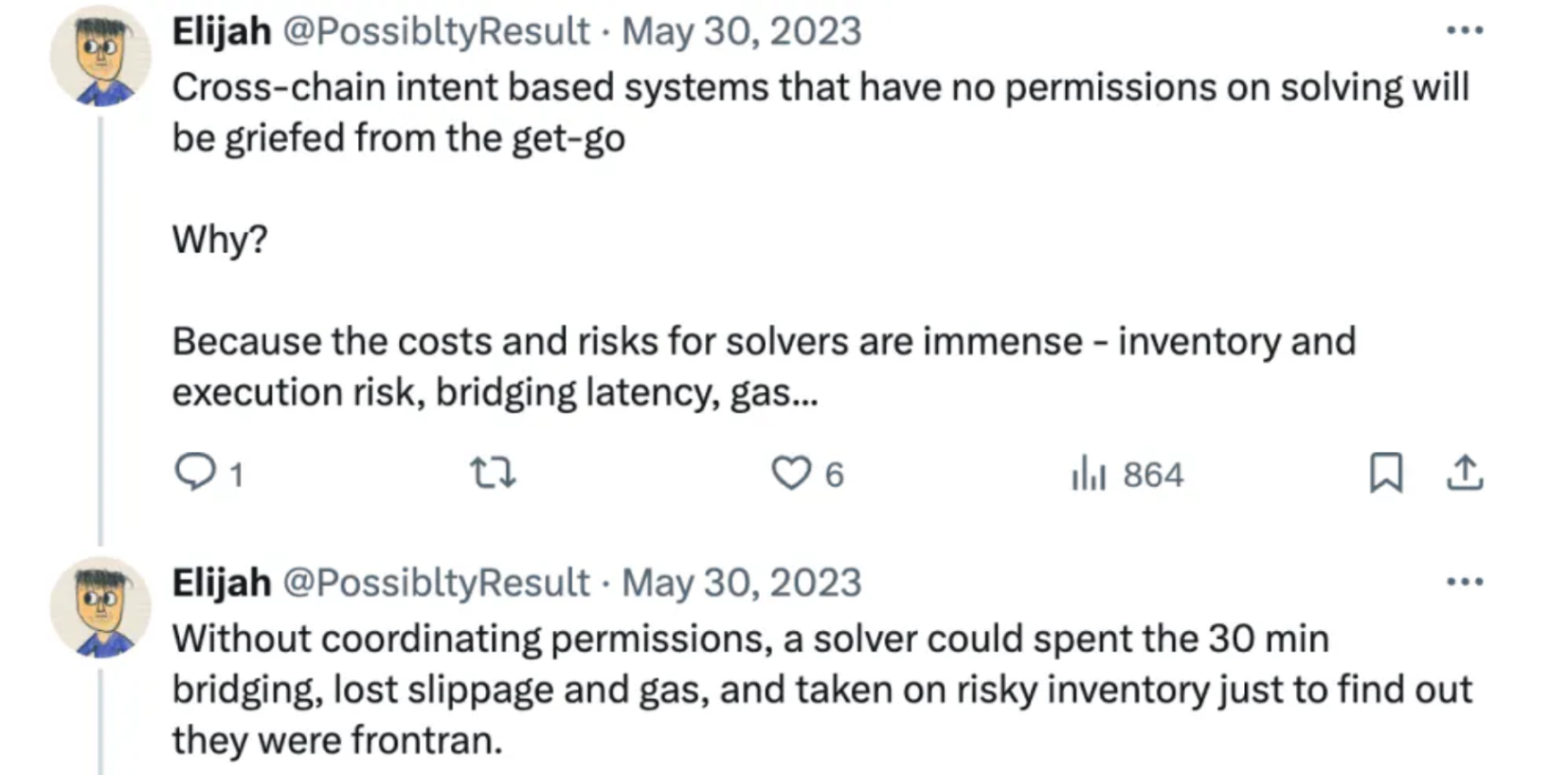
Task: Click Elijah's avatar on the first tweet
Action: [100, 57]
